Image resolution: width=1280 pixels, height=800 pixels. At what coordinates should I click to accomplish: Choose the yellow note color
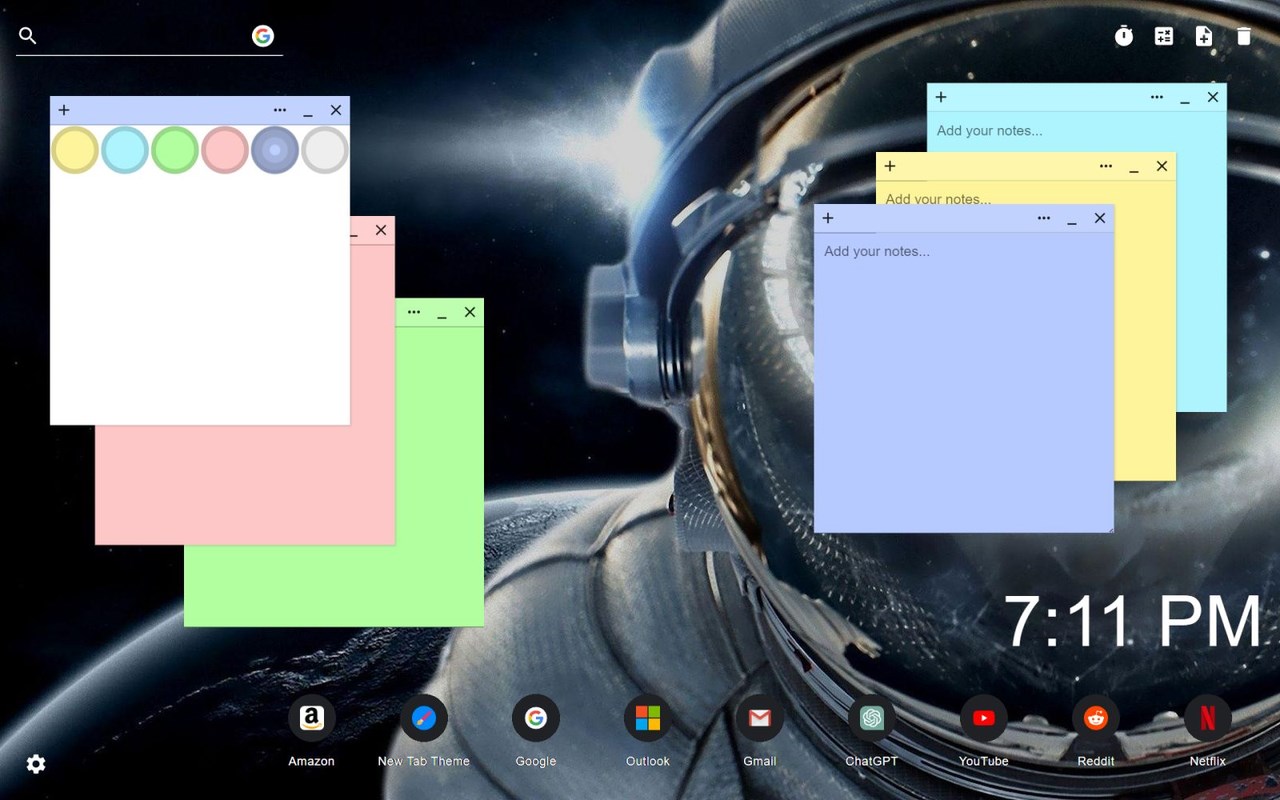[x=75, y=150]
